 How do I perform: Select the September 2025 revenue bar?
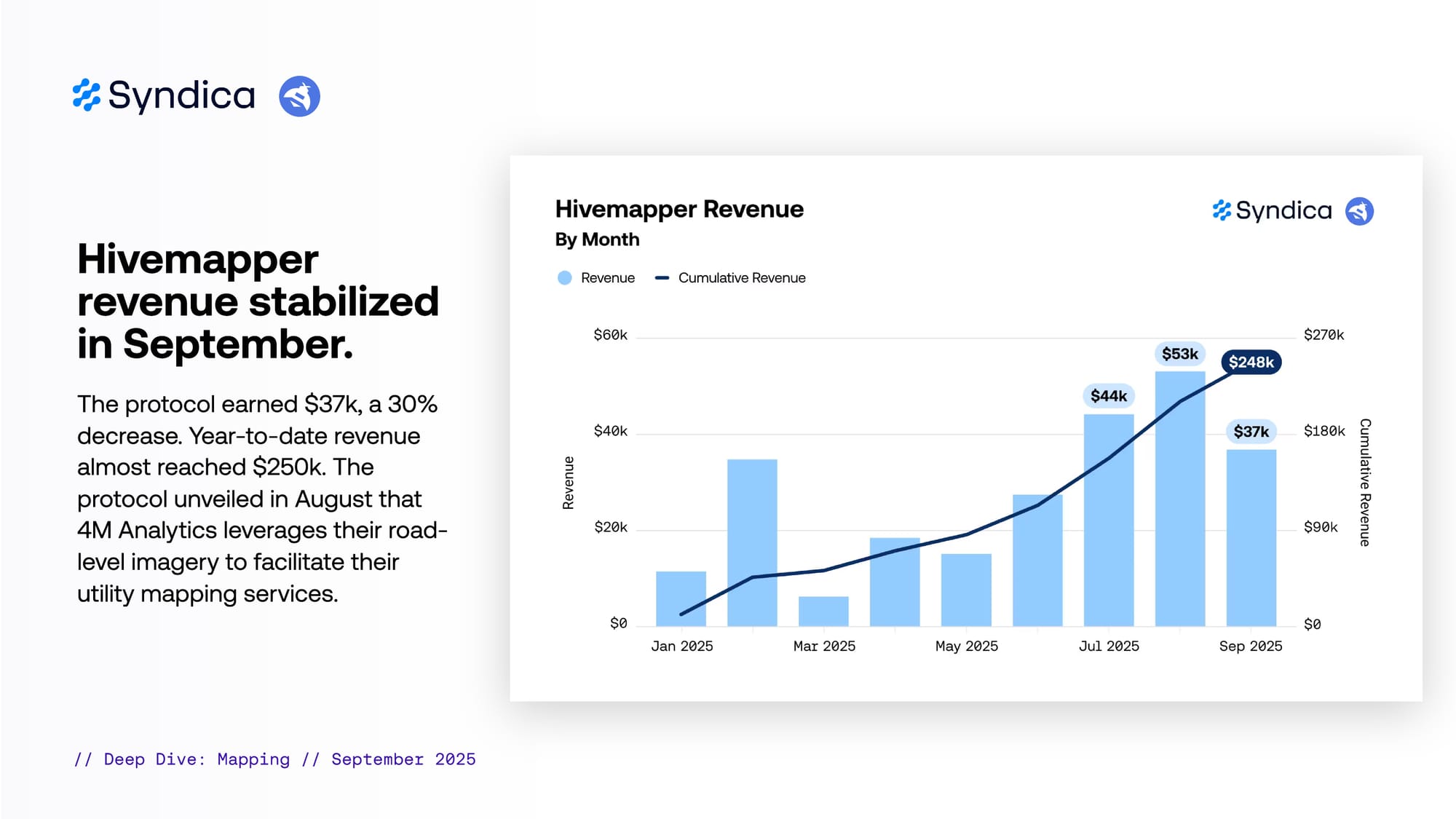point(1251,539)
